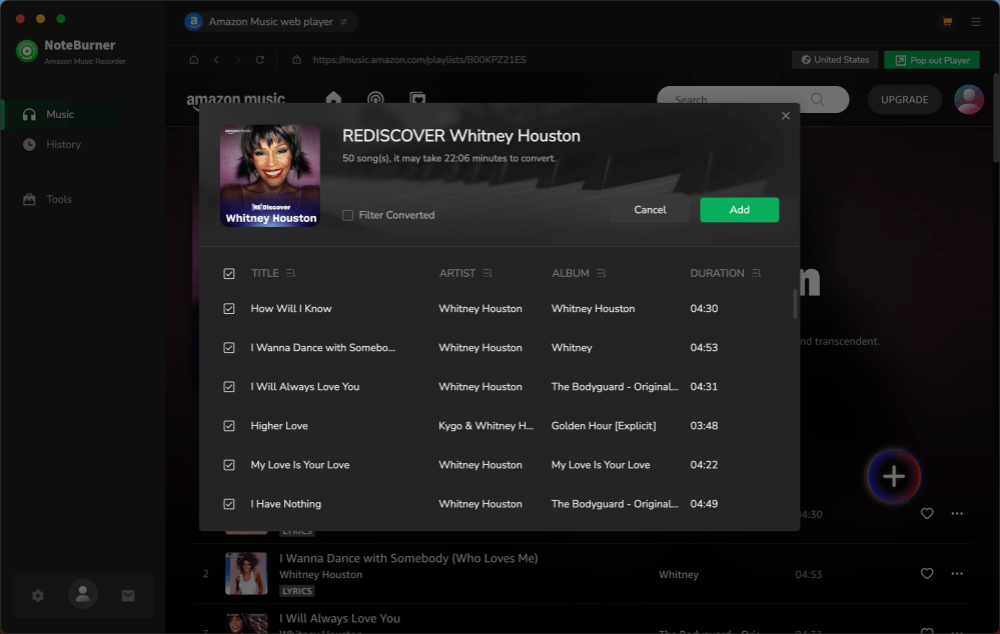Click I Wanna Dance with Somebody album art
The width and height of the screenshot is (1000, 634).
[x=246, y=573]
